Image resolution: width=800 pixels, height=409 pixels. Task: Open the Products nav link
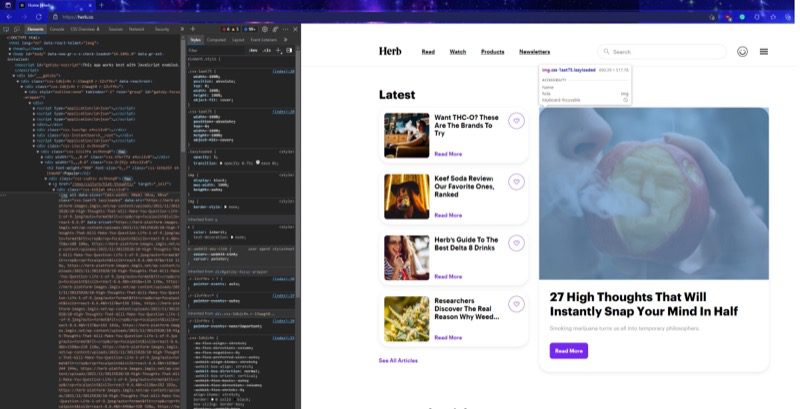coord(492,52)
